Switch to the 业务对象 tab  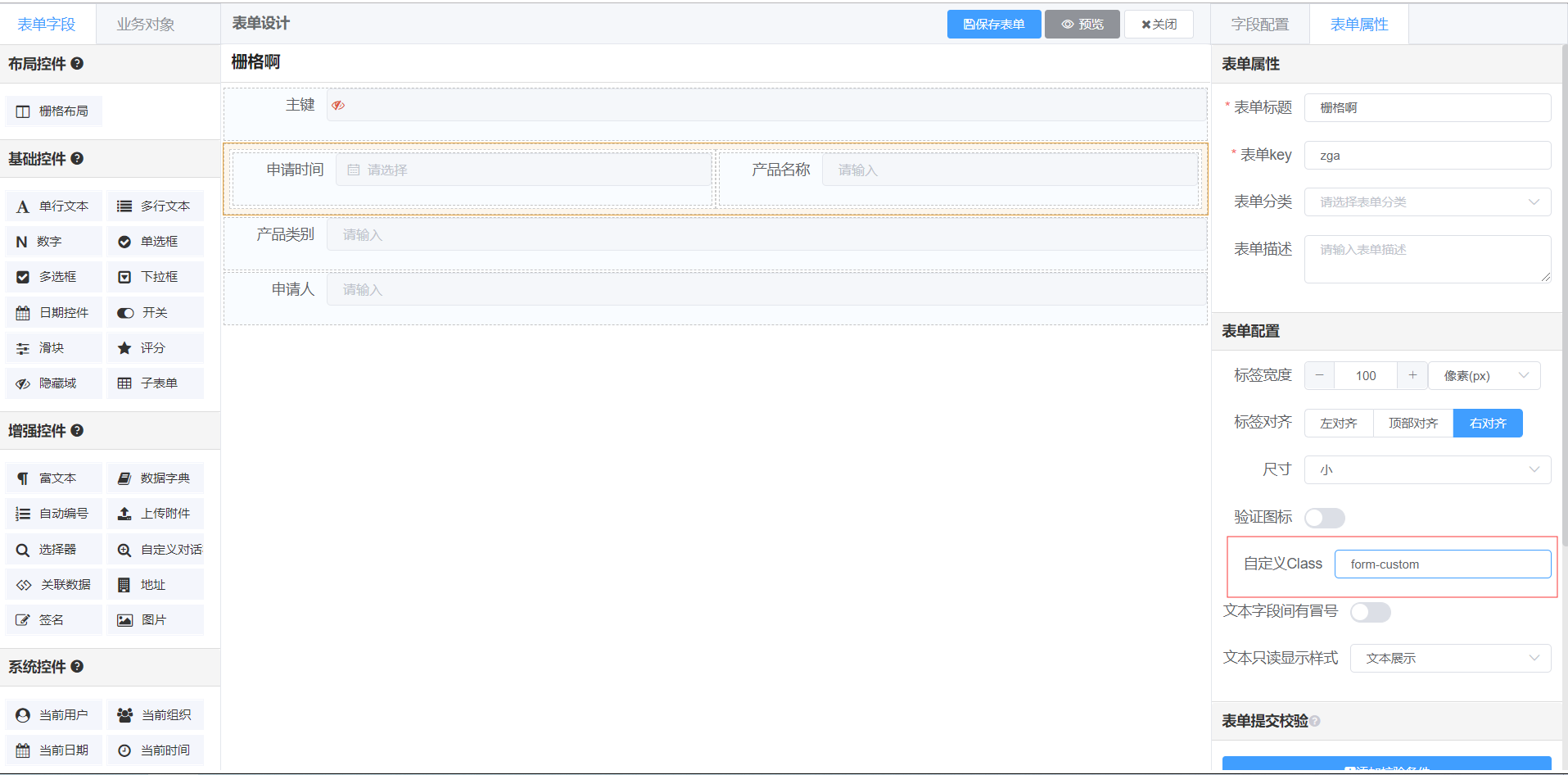tap(146, 25)
